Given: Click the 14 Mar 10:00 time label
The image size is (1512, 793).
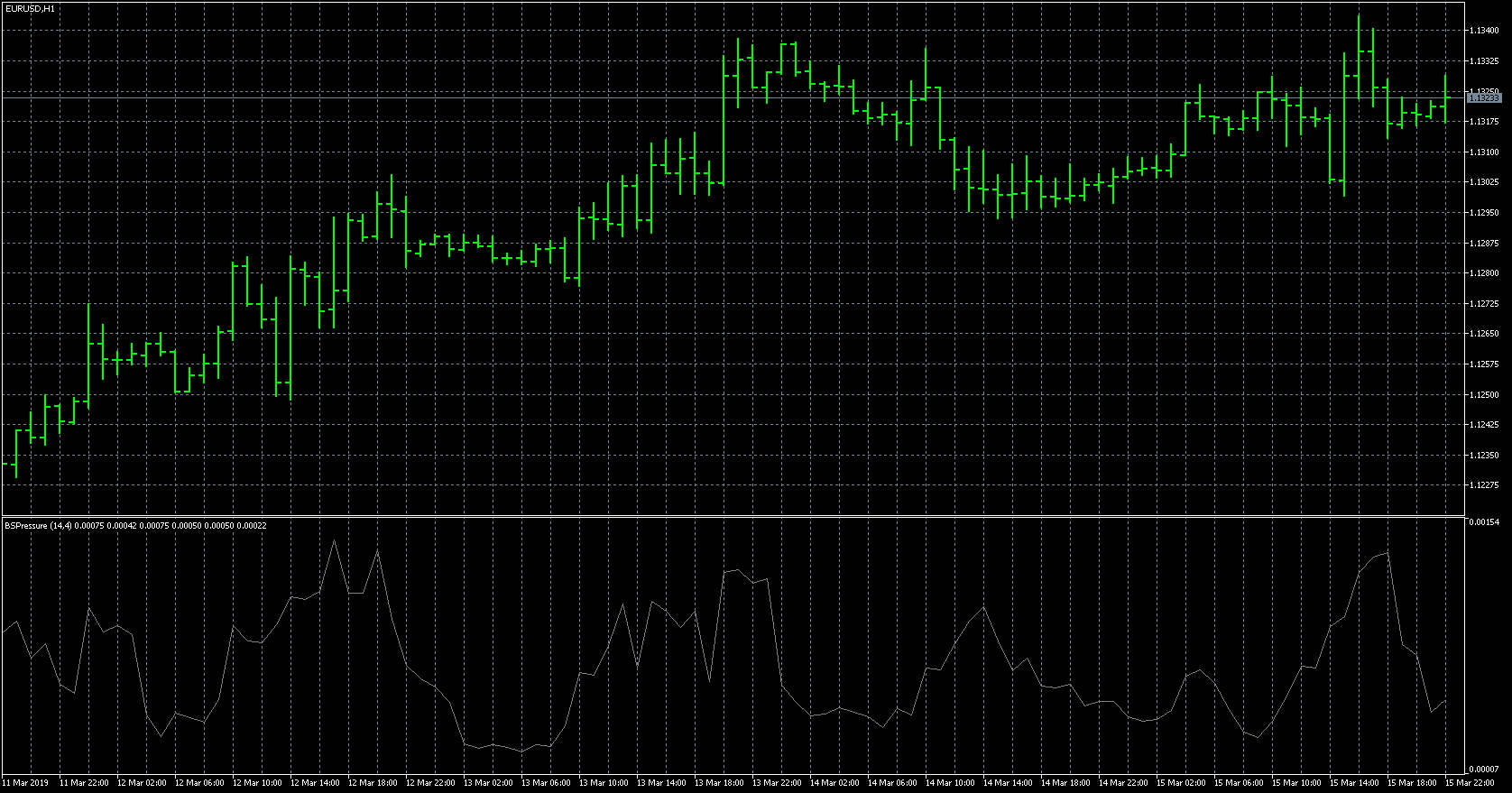Looking at the screenshot, I should click(x=950, y=783).
